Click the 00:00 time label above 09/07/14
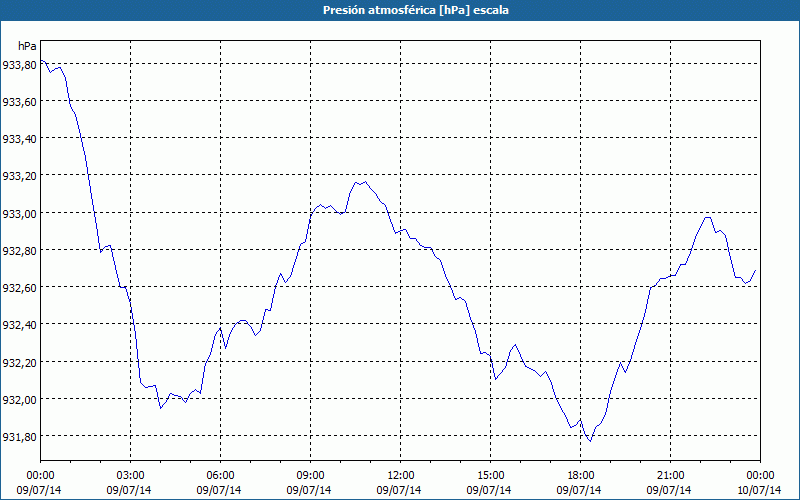Image resolution: width=800 pixels, height=500 pixels. pos(40,476)
